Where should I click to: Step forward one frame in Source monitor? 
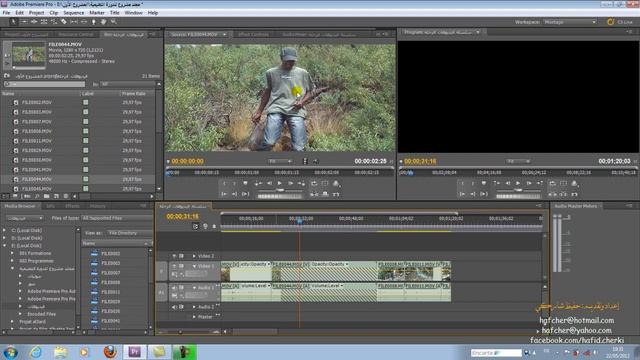pos(290,184)
